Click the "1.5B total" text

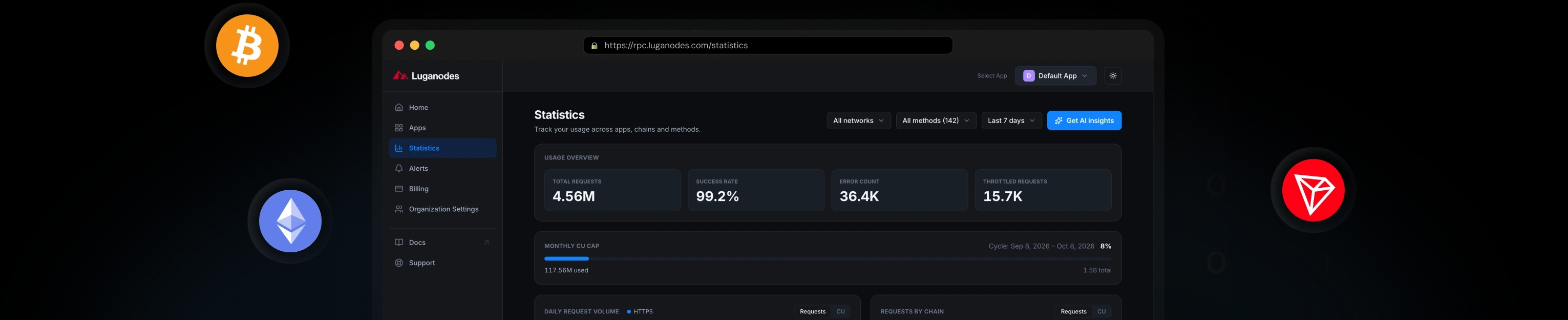click(1097, 271)
